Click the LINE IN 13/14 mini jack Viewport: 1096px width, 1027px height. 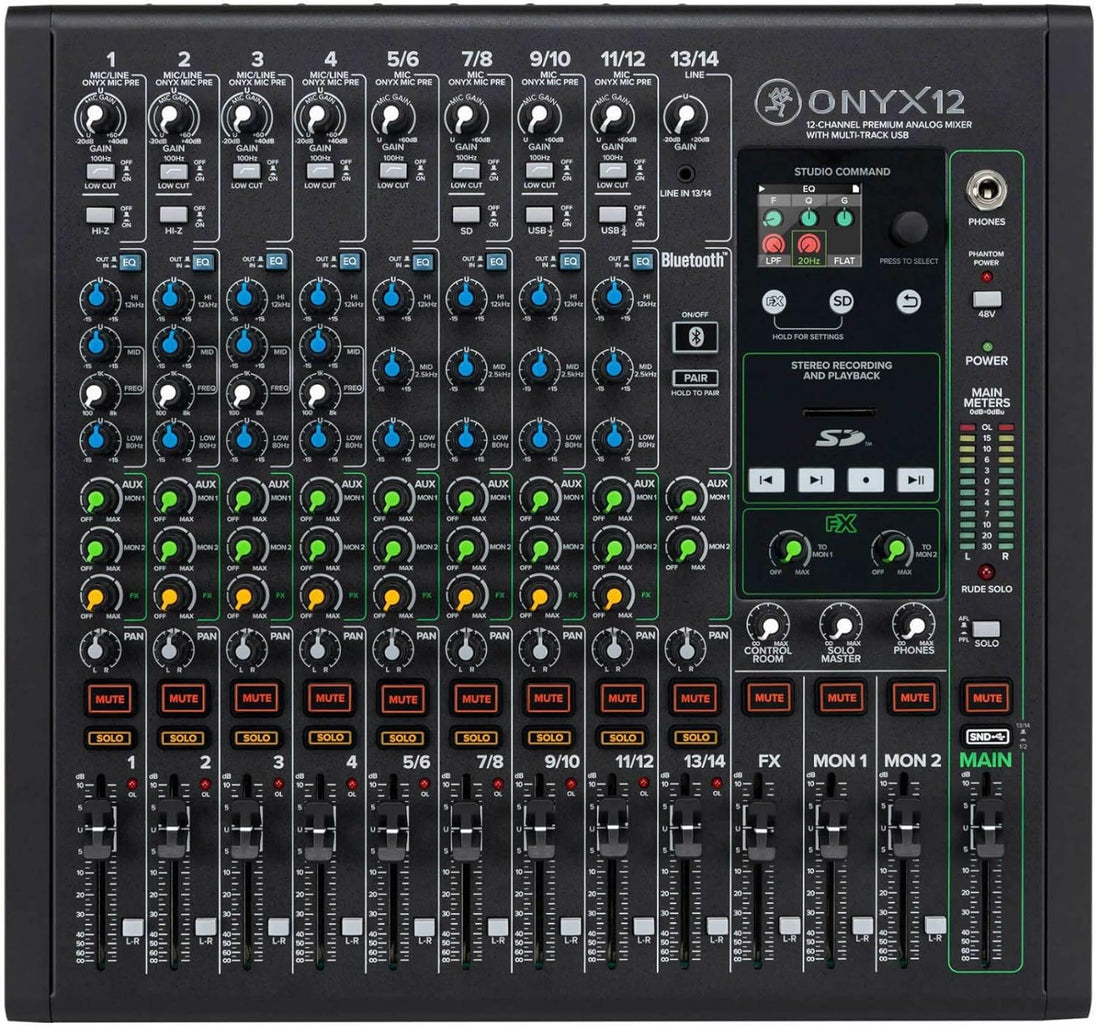(x=686, y=173)
